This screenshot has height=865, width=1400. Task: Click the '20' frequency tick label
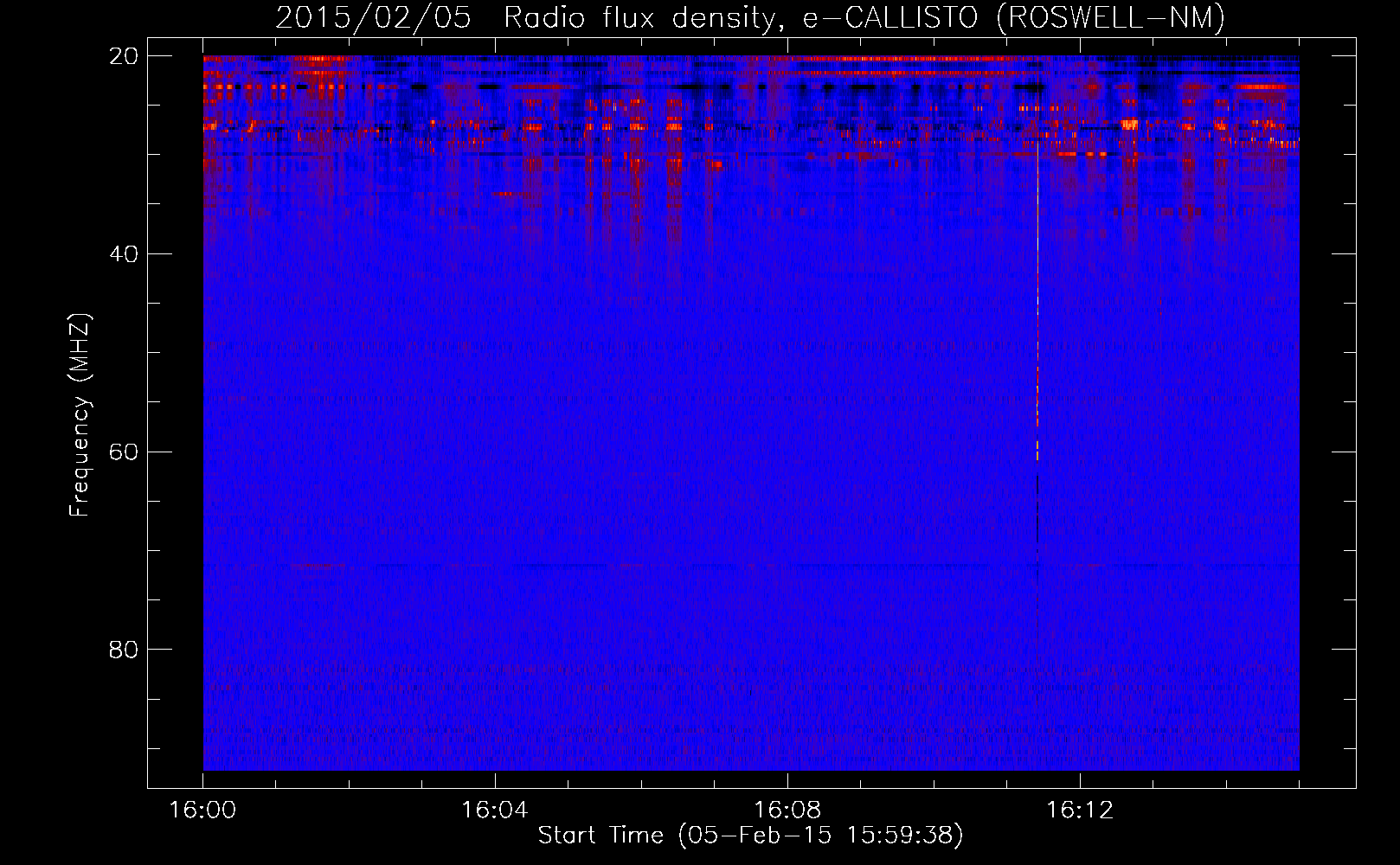point(124,56)
